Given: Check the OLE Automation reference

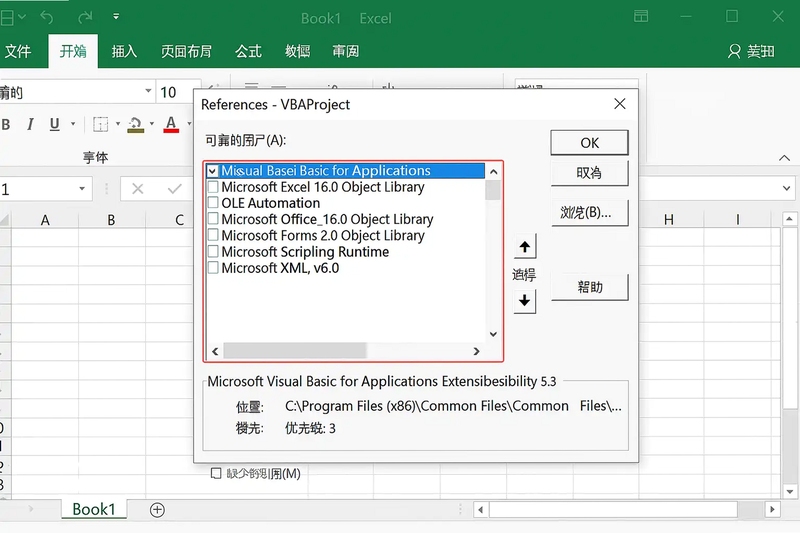Looking at the screenshot, I should coord(213,202).
